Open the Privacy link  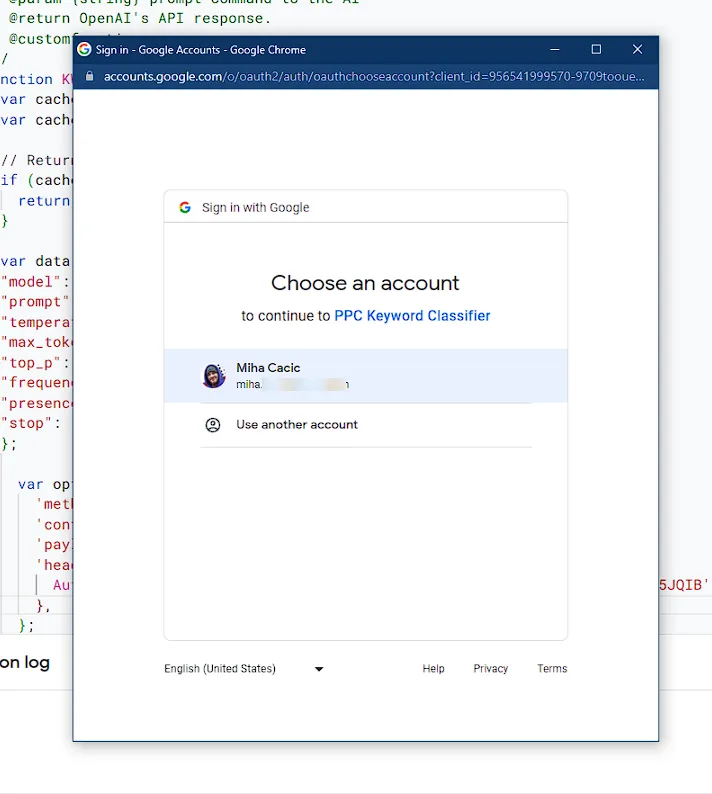click(491, 668)
